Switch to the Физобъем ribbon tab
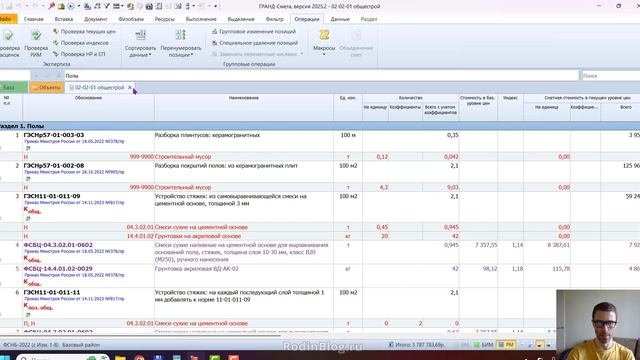Viewport: 640px width, 360px height. 131,19
